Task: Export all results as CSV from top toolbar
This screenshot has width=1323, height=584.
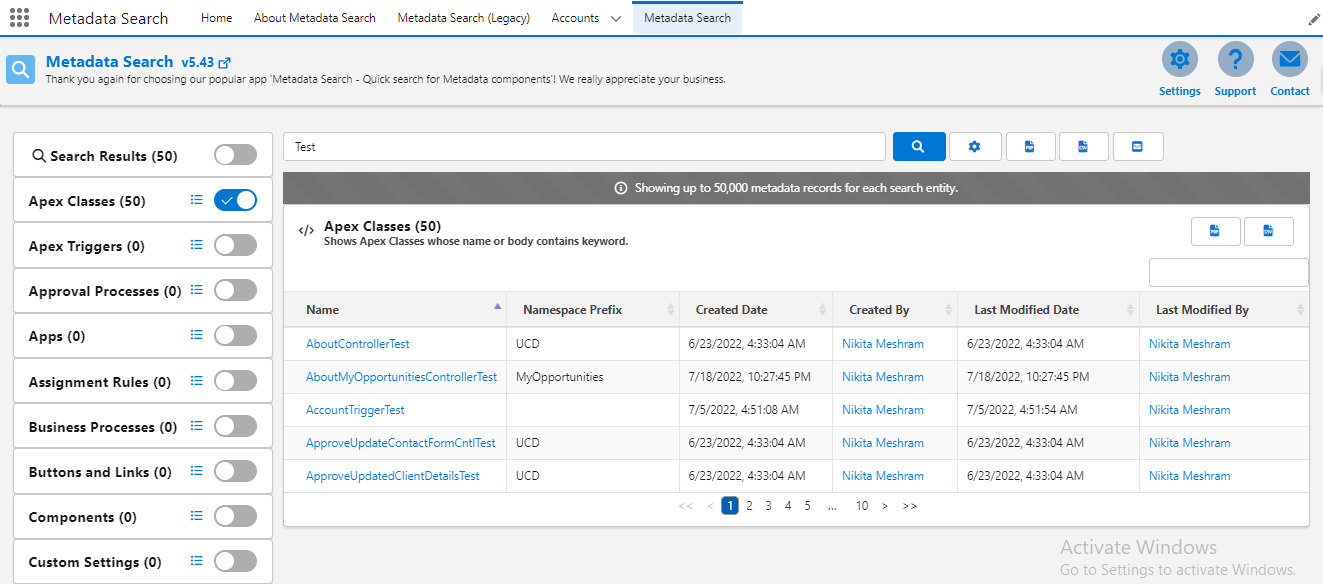Action: point(1083,147)
